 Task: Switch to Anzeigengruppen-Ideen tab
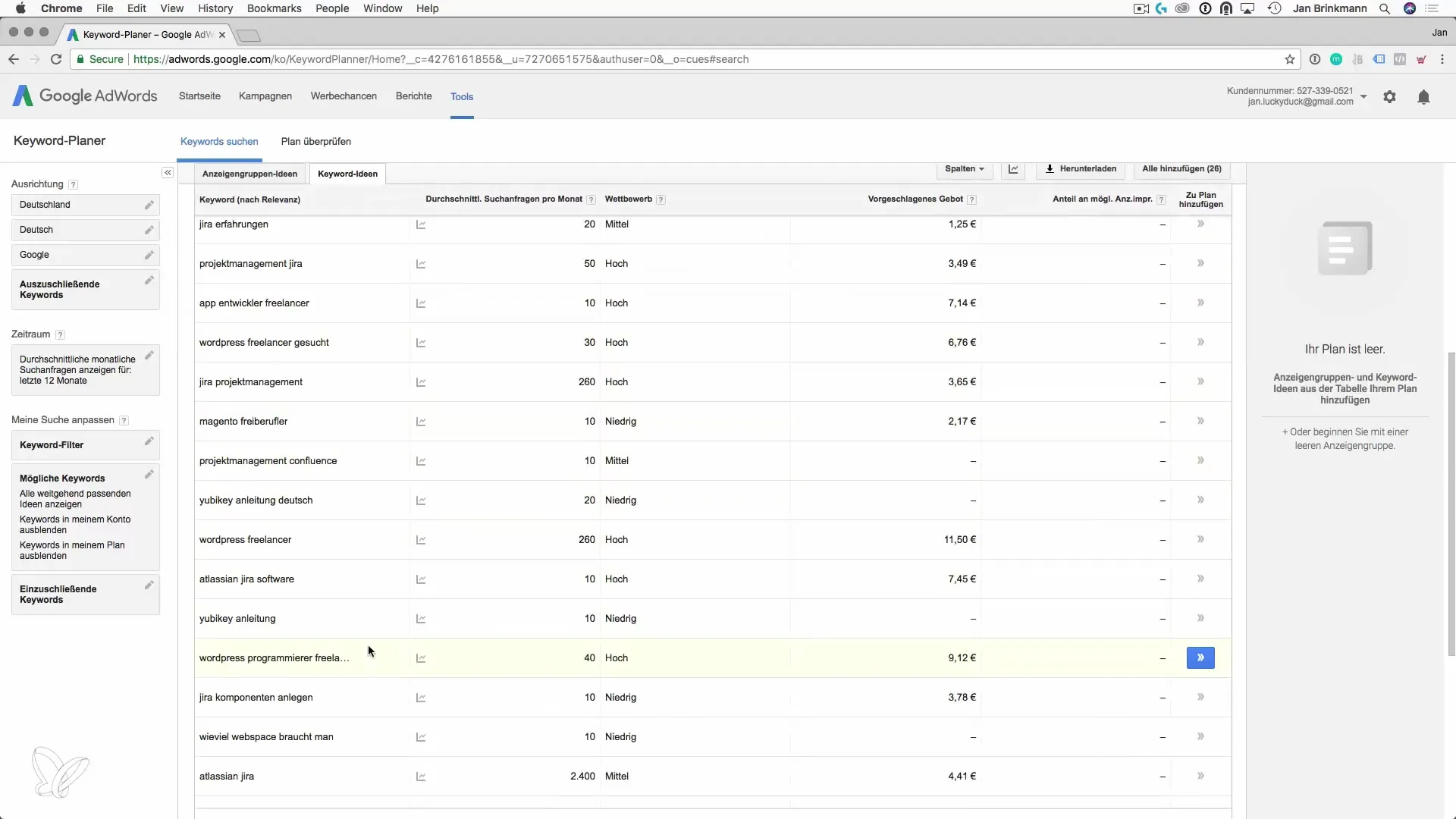point(249,174)
